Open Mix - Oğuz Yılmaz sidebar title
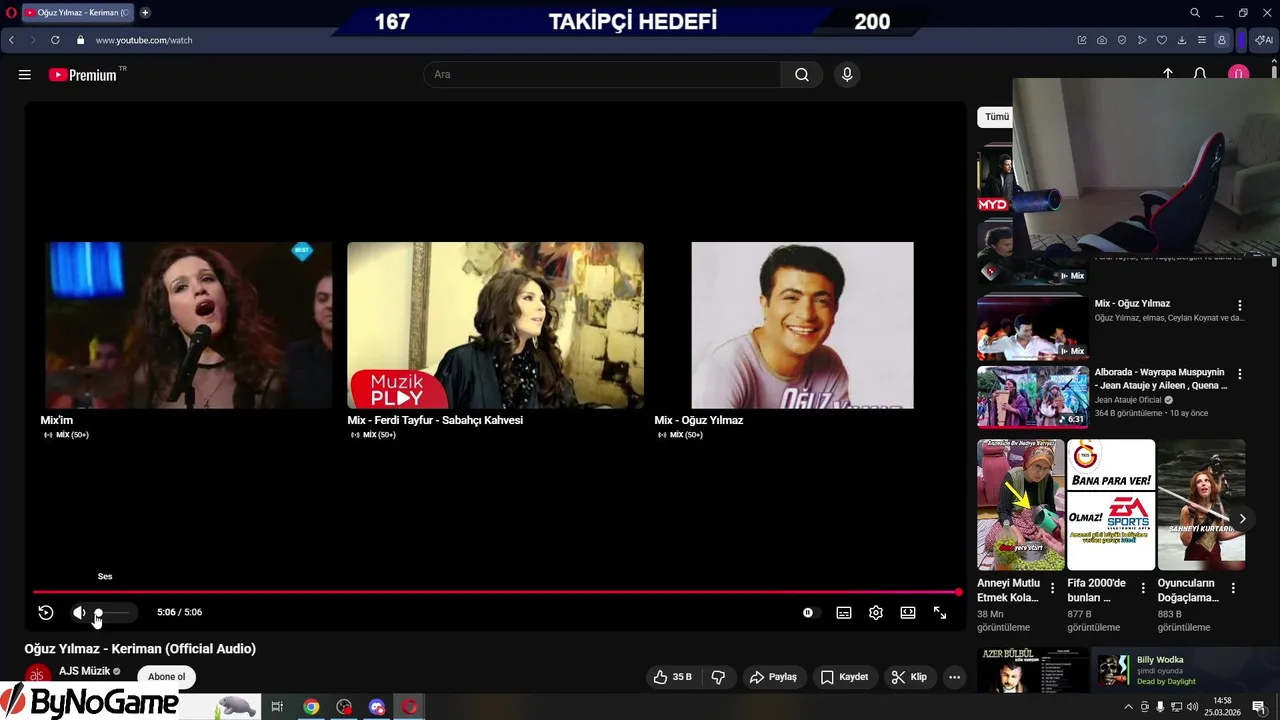This screenshot has width=1280, height=720. tap(1132, 304)
